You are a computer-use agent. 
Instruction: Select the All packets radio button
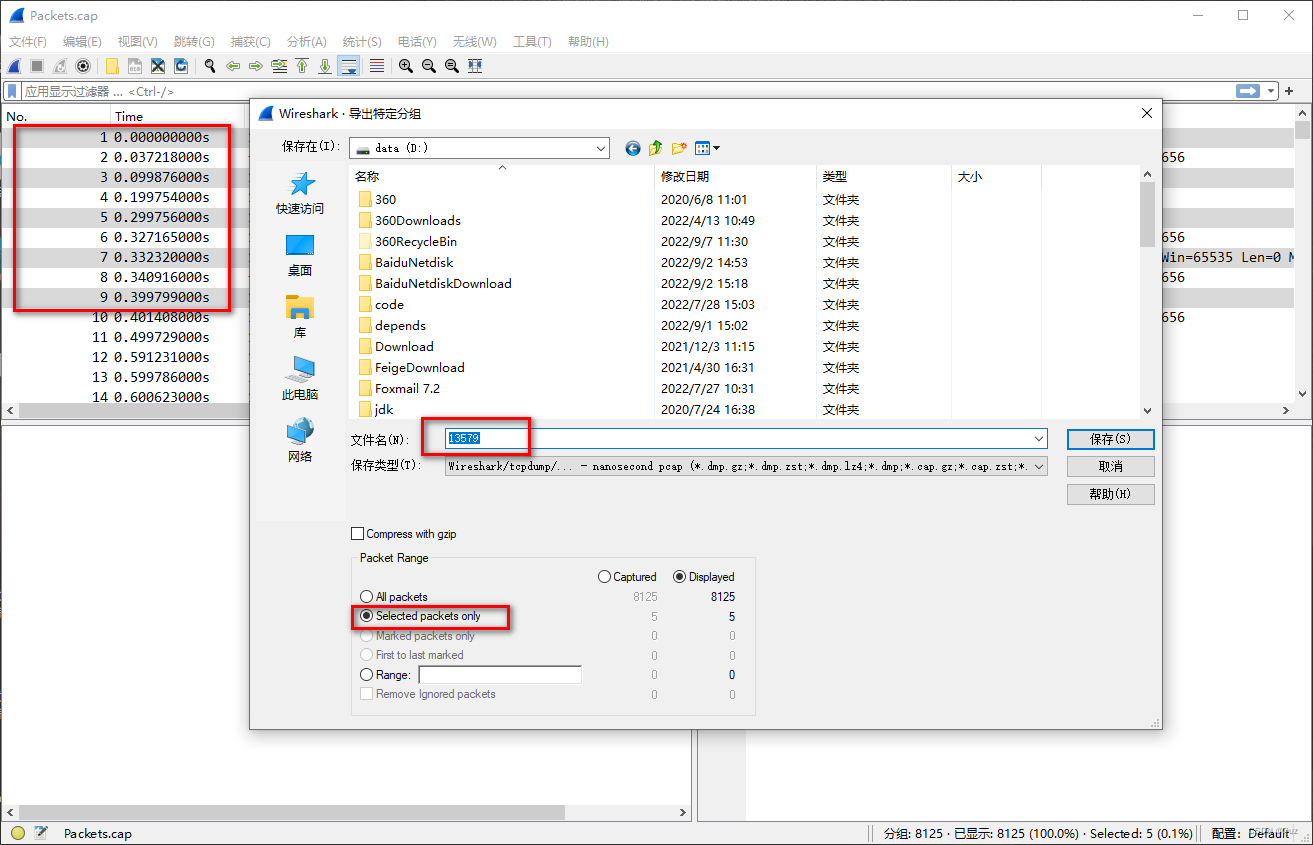(366, 597)
